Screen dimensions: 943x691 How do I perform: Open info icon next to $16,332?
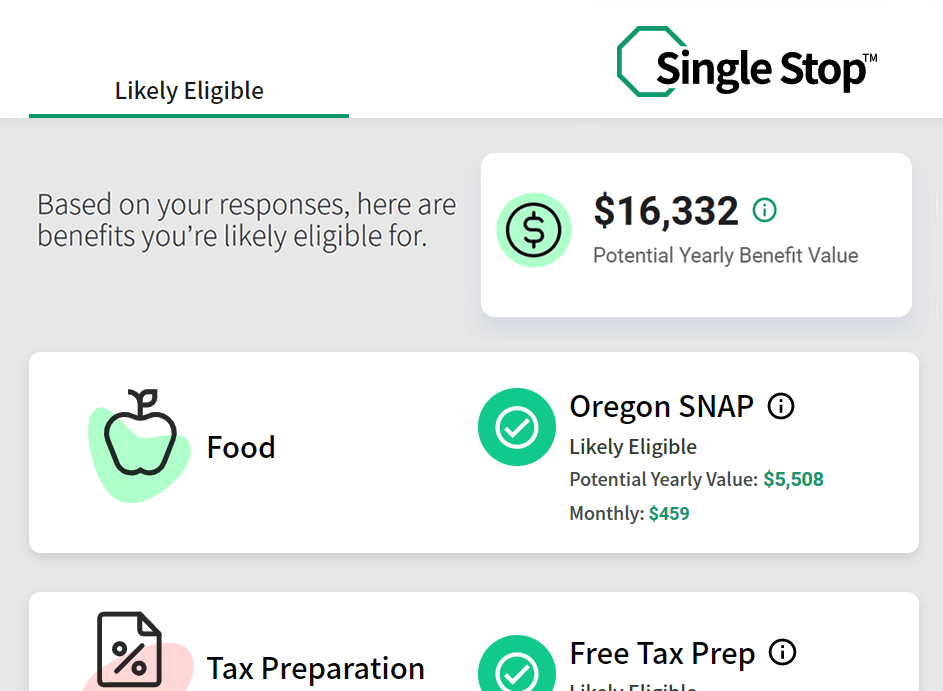pyautogui.click(x=765, y=210)
